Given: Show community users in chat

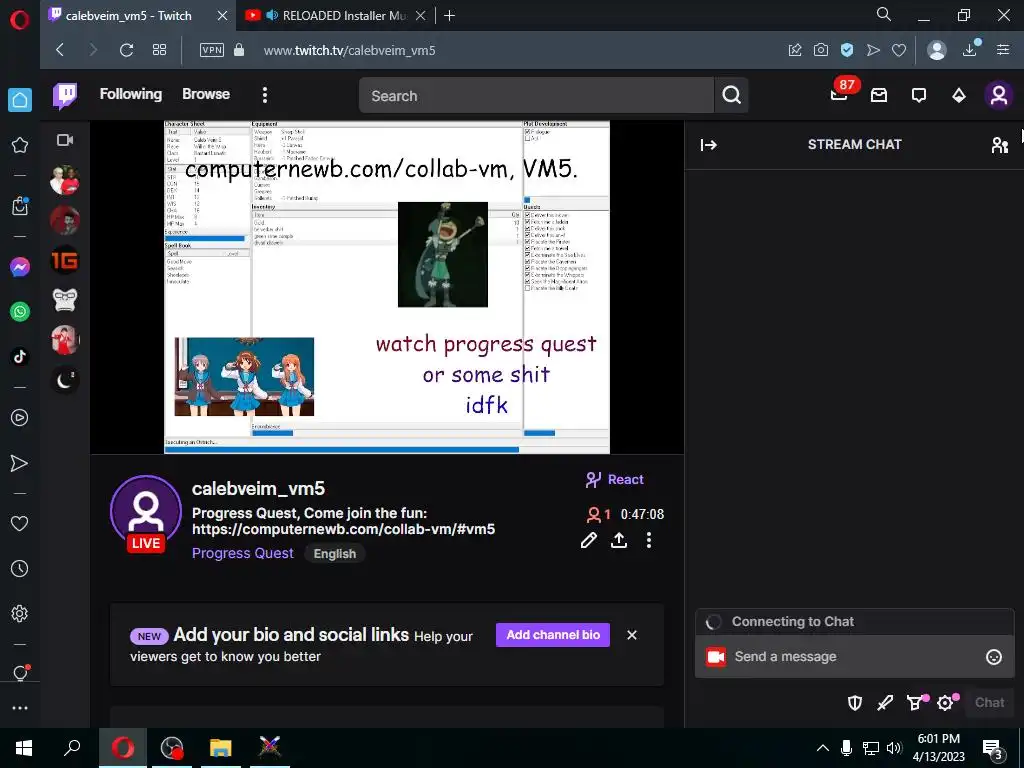Looking at the screenshot, I should click(x=1000, y=145).
